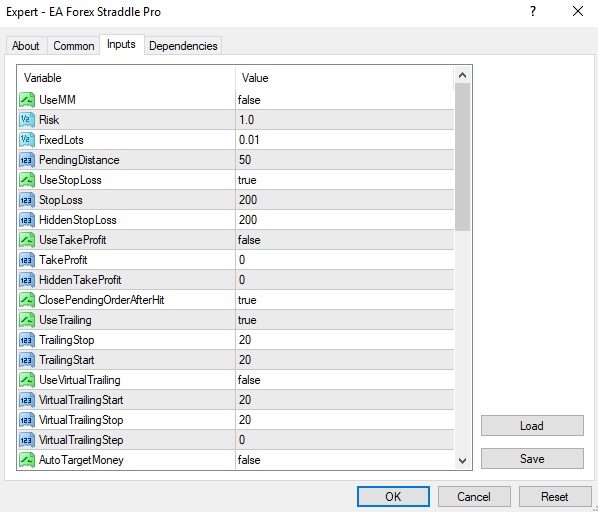Viewport: 598px width, 512px height.
Task: Click the integer icon beside VirtualTrailingStart
Action: (x=27, y=400)
